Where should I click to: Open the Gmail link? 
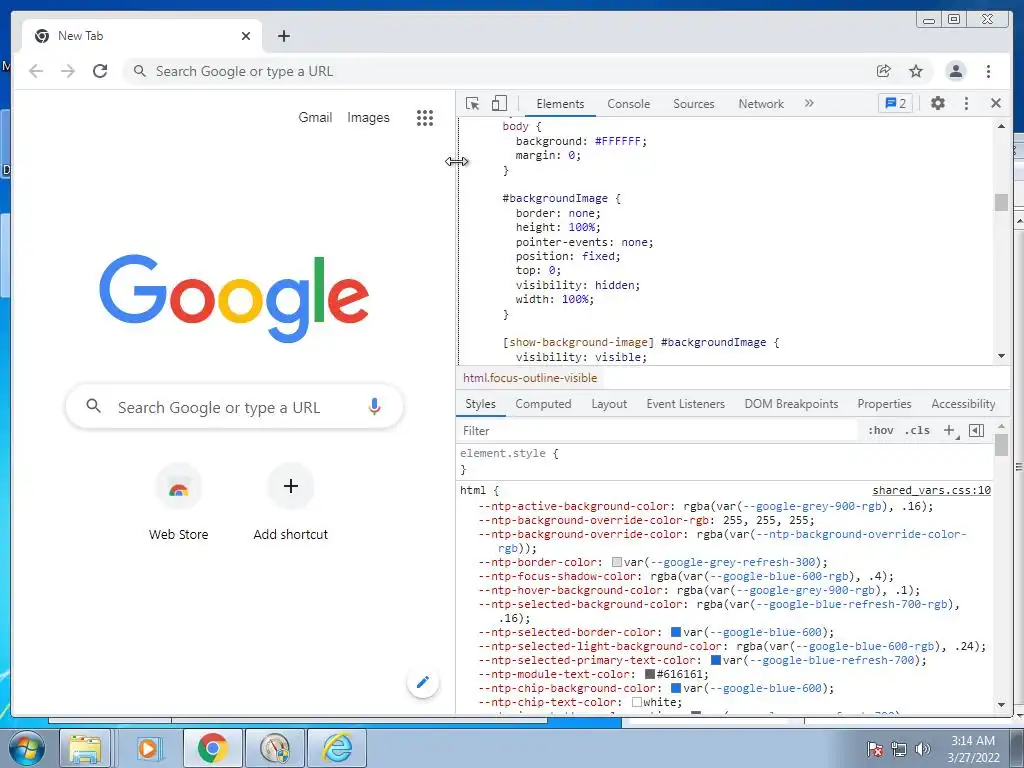(x=315, y=118)
